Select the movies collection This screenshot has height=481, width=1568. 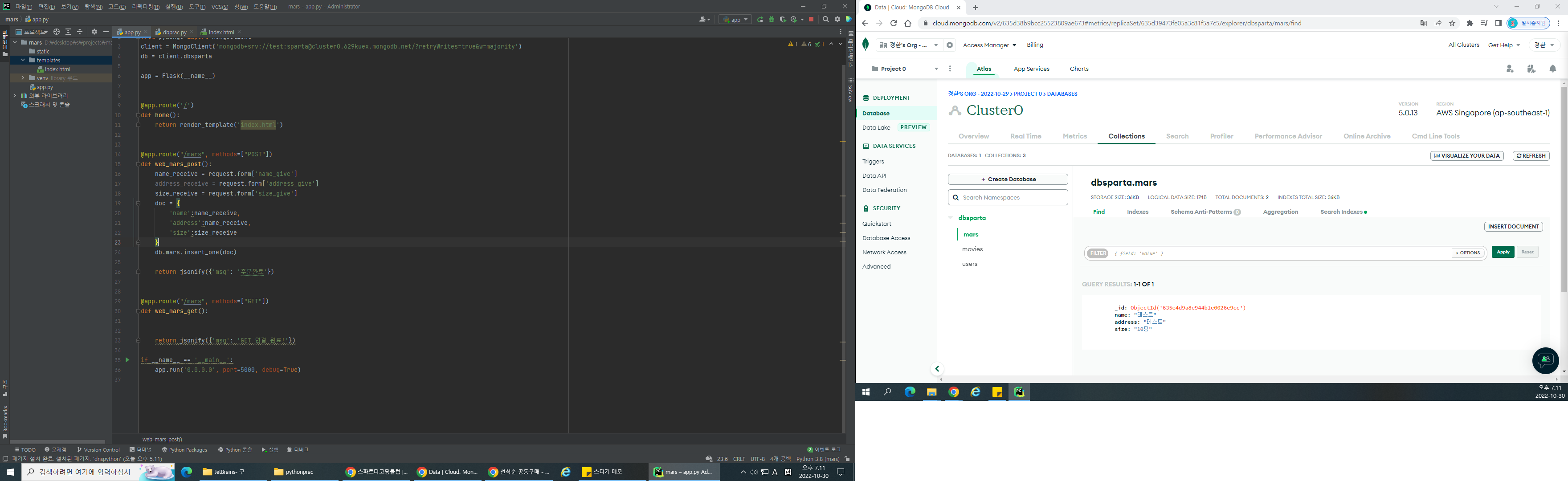pyautogui.click(x=972, y=249)
